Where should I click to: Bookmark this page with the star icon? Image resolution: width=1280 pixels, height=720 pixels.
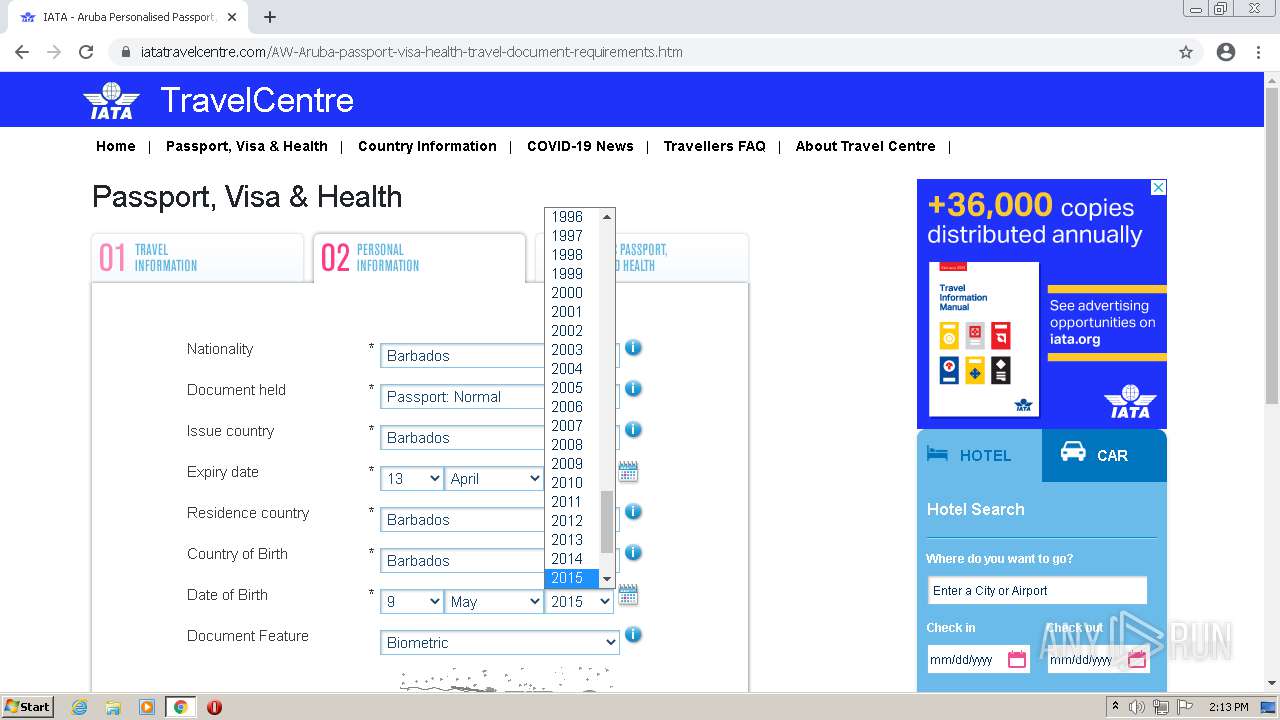(x=1186, y=52)
